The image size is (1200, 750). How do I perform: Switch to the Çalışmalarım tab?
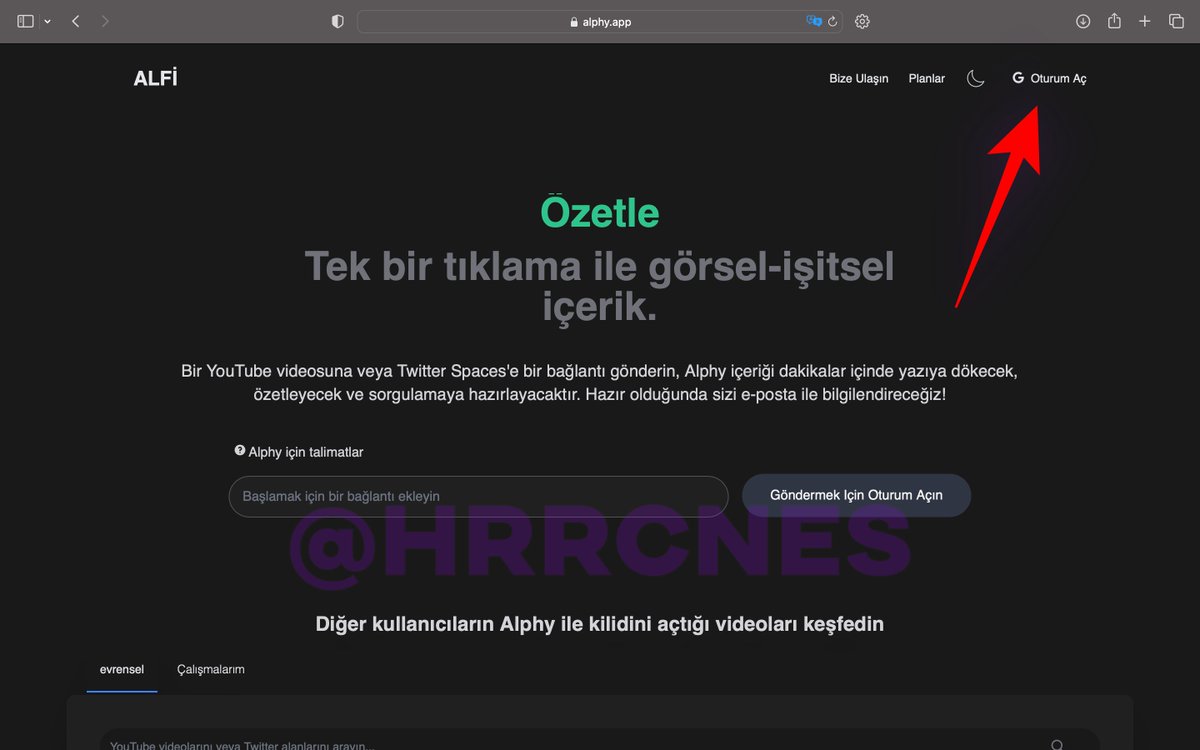point(211,669)
